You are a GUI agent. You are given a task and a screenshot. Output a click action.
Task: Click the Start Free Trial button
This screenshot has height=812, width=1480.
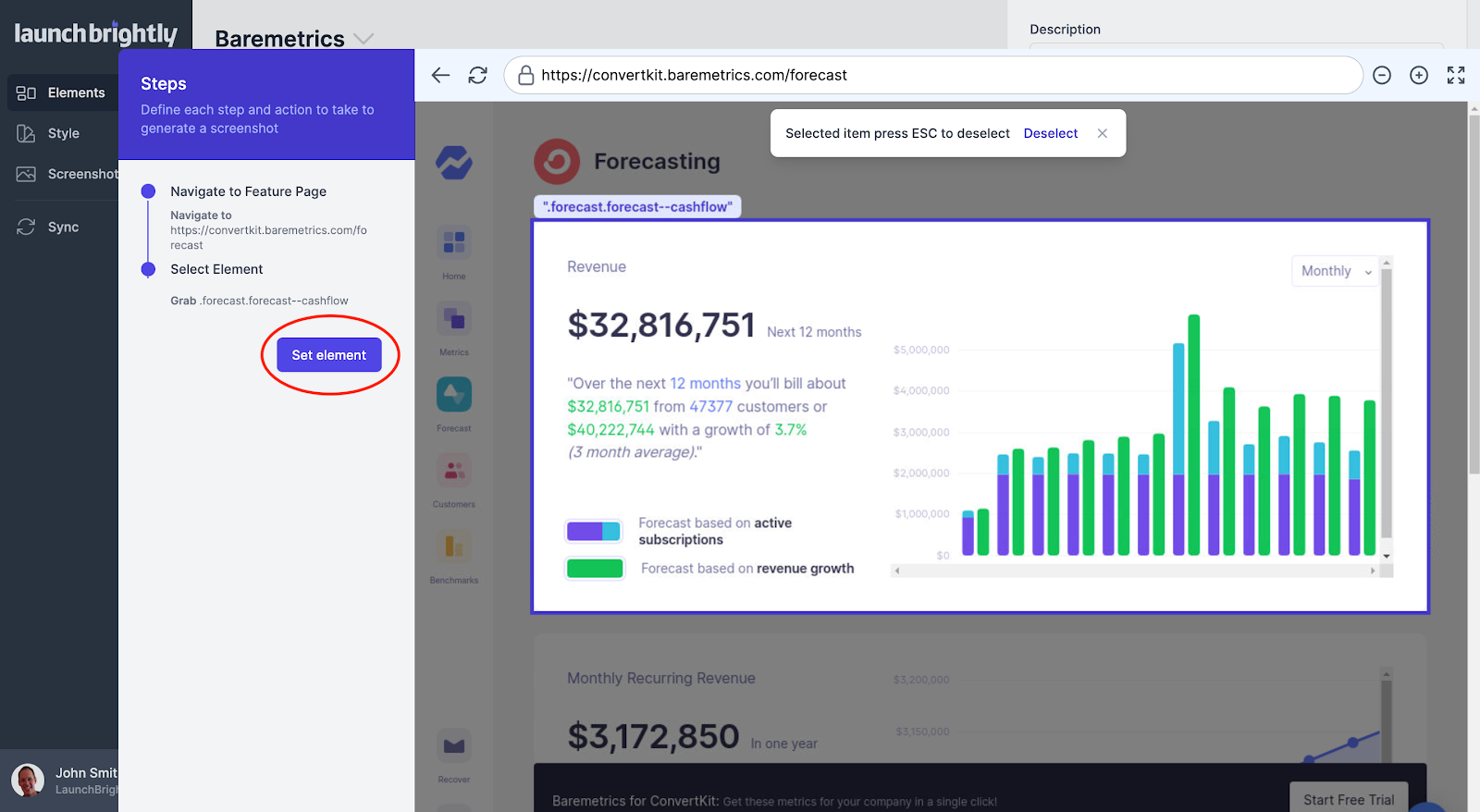1348,799
